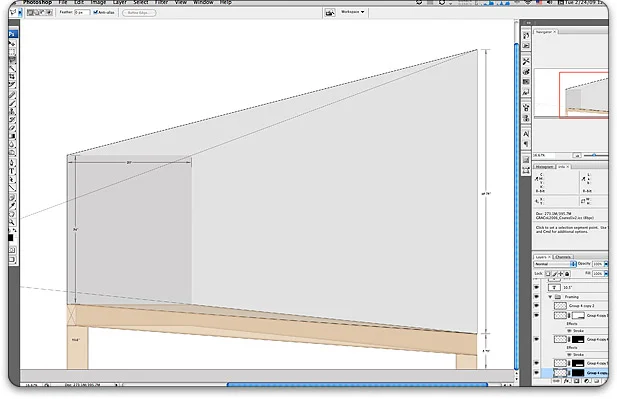The image size is (617, 399).
Task: Open the Filter menu
Action: 161,2
